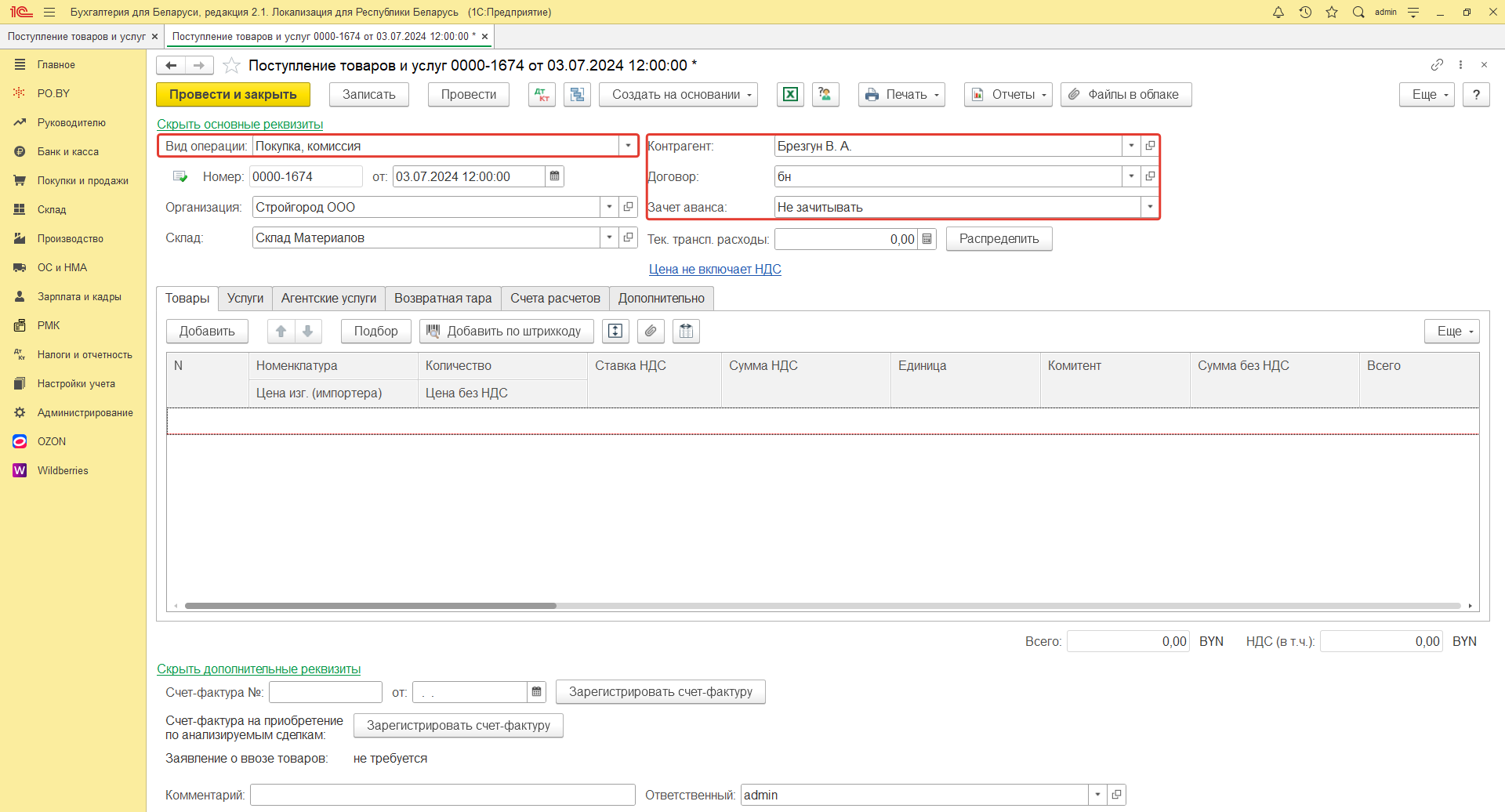Move the row down with arrow icon
The image size is (1505, 812).
tap(308, 332)
